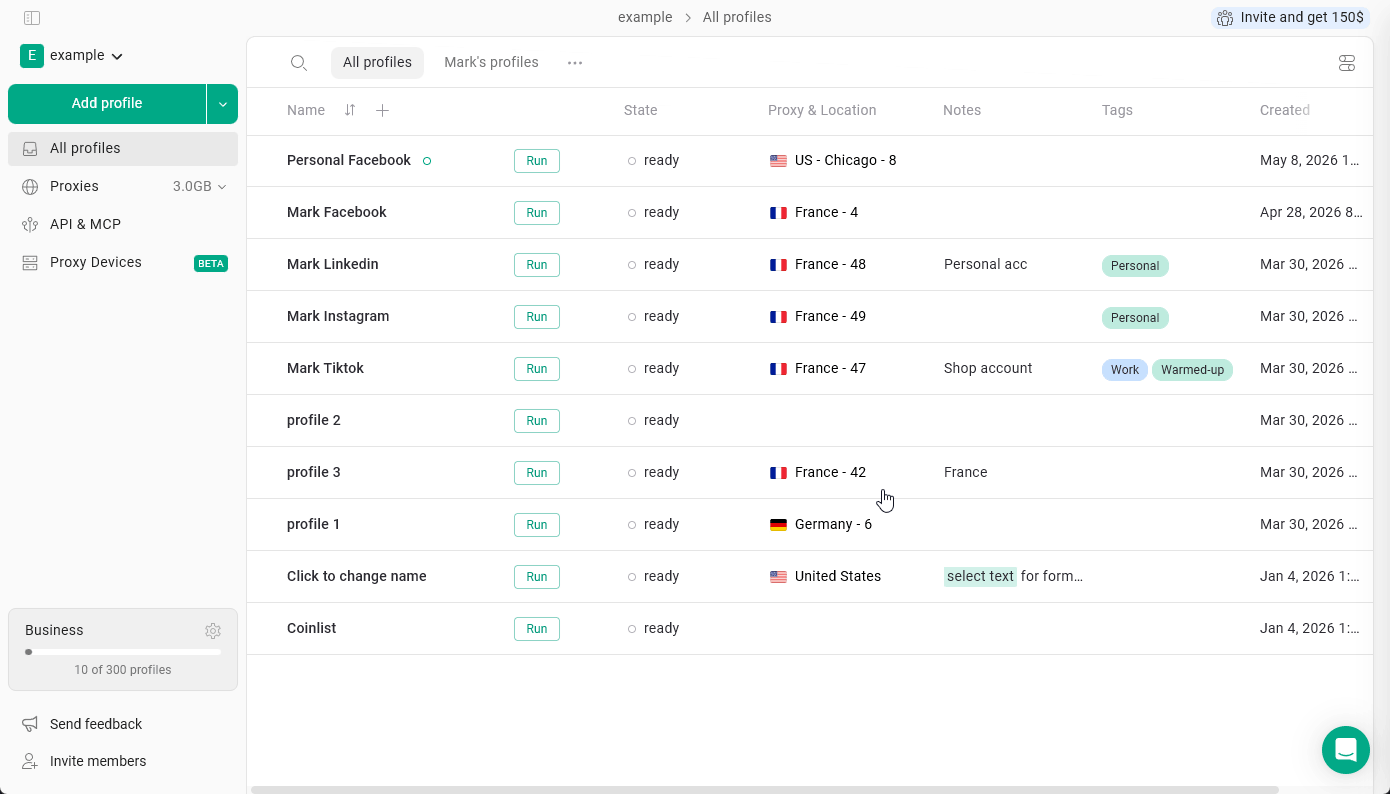Toggle the sidebar panel icon
The image size is (1390, 794).
click(32, 18)
